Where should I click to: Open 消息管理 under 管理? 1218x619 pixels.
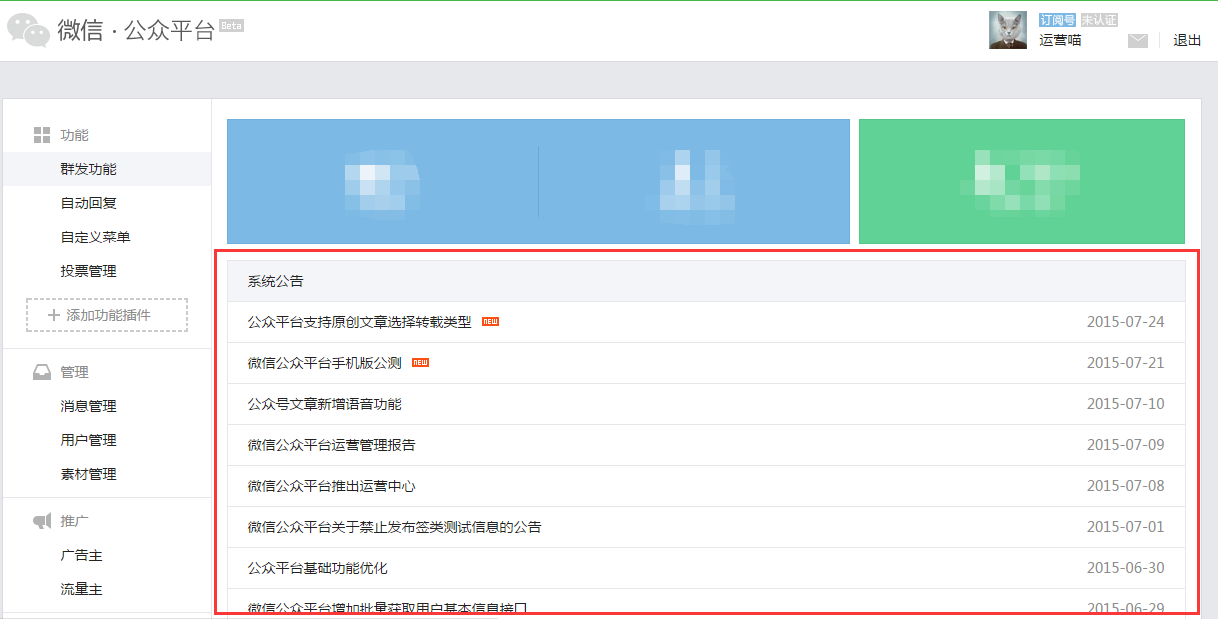coord(88,406)
